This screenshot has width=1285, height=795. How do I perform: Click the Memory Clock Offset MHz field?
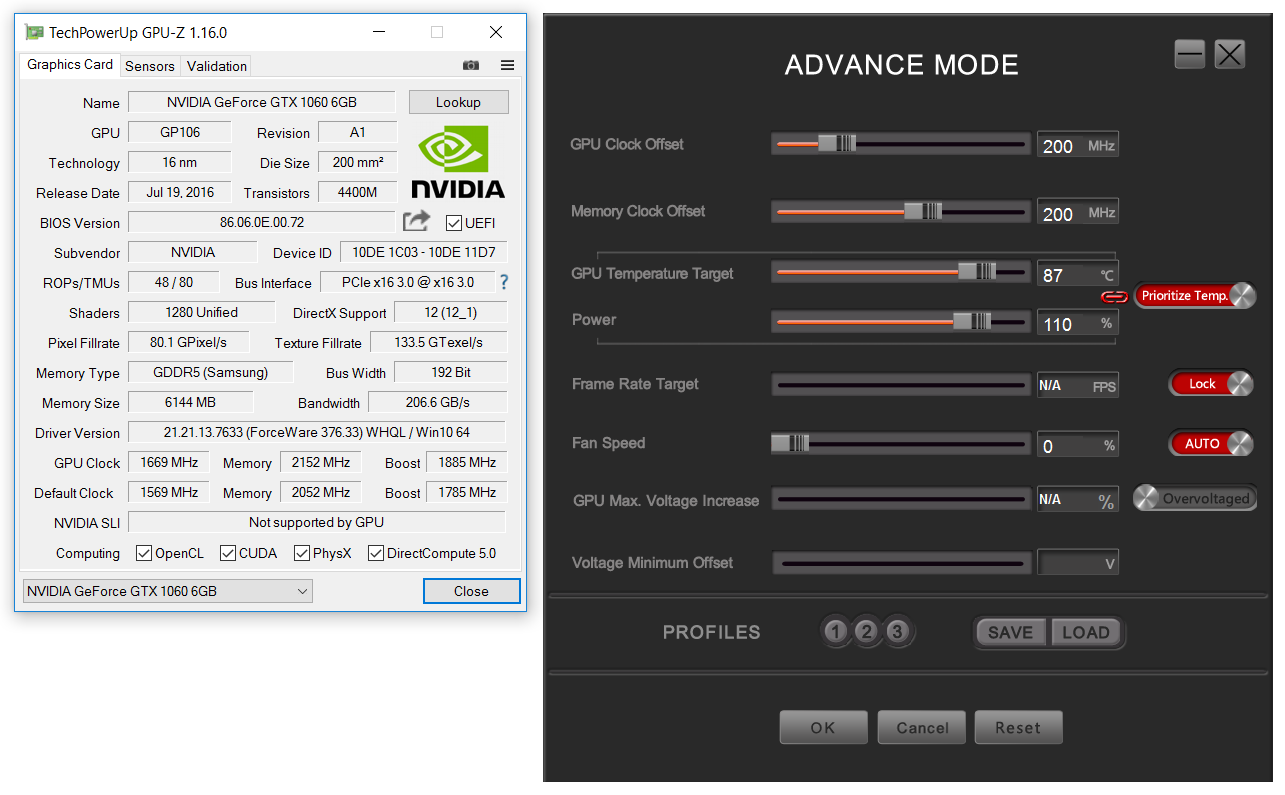[1078, 213]
